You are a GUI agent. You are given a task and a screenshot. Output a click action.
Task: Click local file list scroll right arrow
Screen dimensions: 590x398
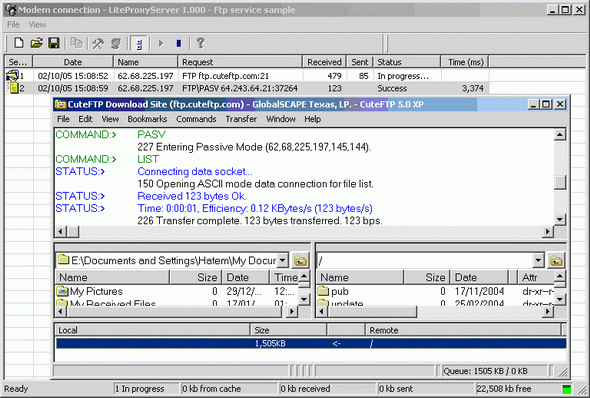292,311
